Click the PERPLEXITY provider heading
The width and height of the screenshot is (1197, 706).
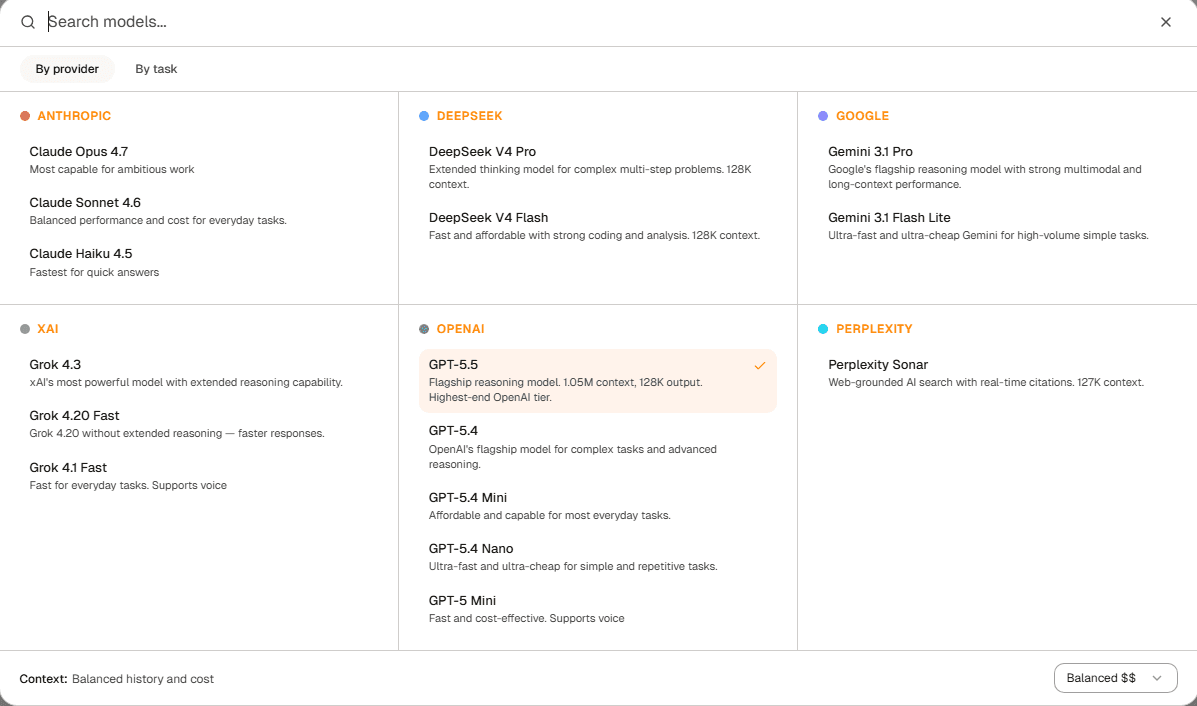tap(874, 329)
